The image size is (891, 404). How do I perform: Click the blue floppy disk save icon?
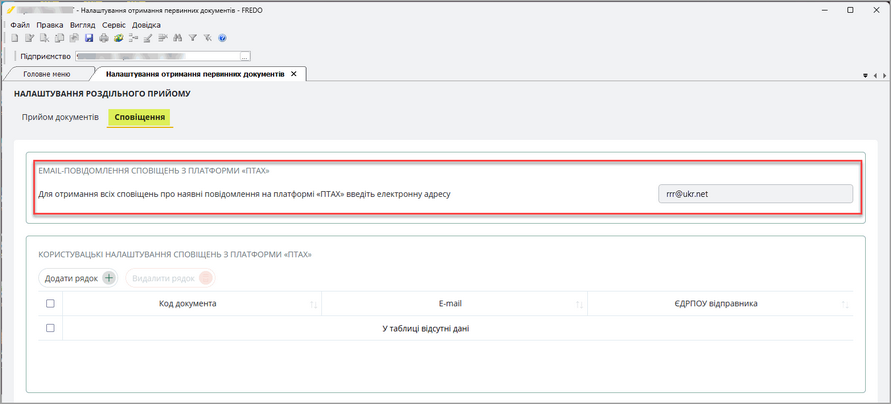89,38
